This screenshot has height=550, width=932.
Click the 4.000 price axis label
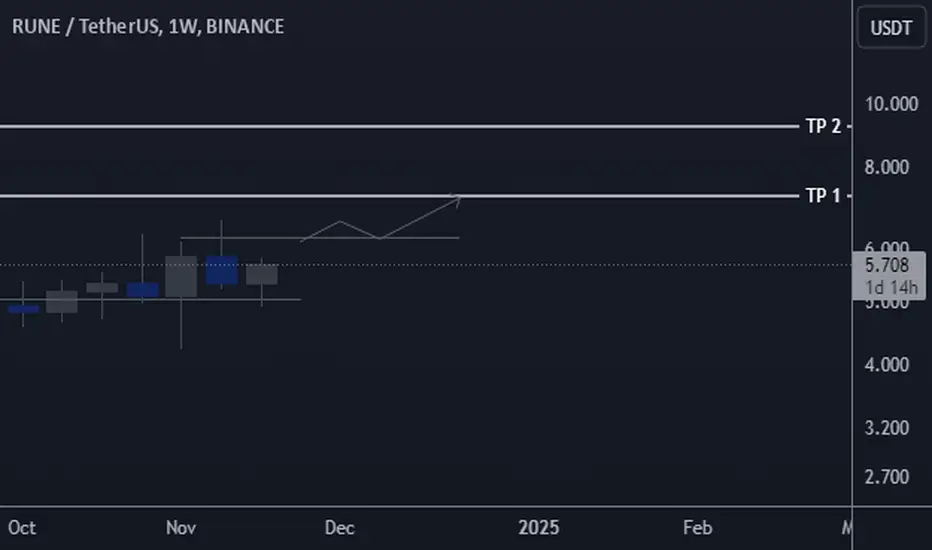click(886, 364)
